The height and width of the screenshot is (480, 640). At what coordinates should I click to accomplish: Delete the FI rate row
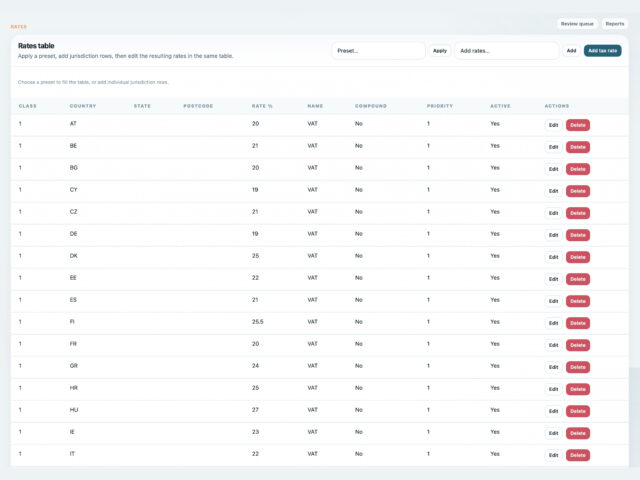click(578, 323)
